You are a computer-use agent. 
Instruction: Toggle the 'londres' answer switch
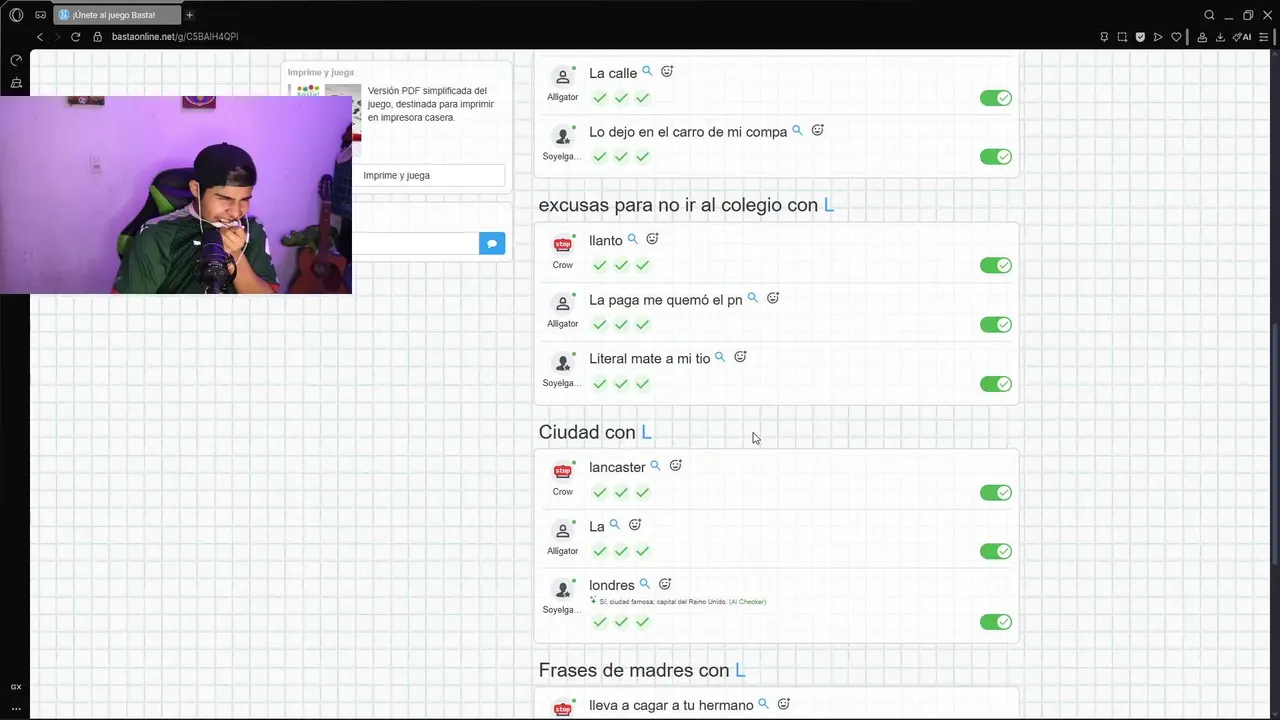tap(996, 622)
